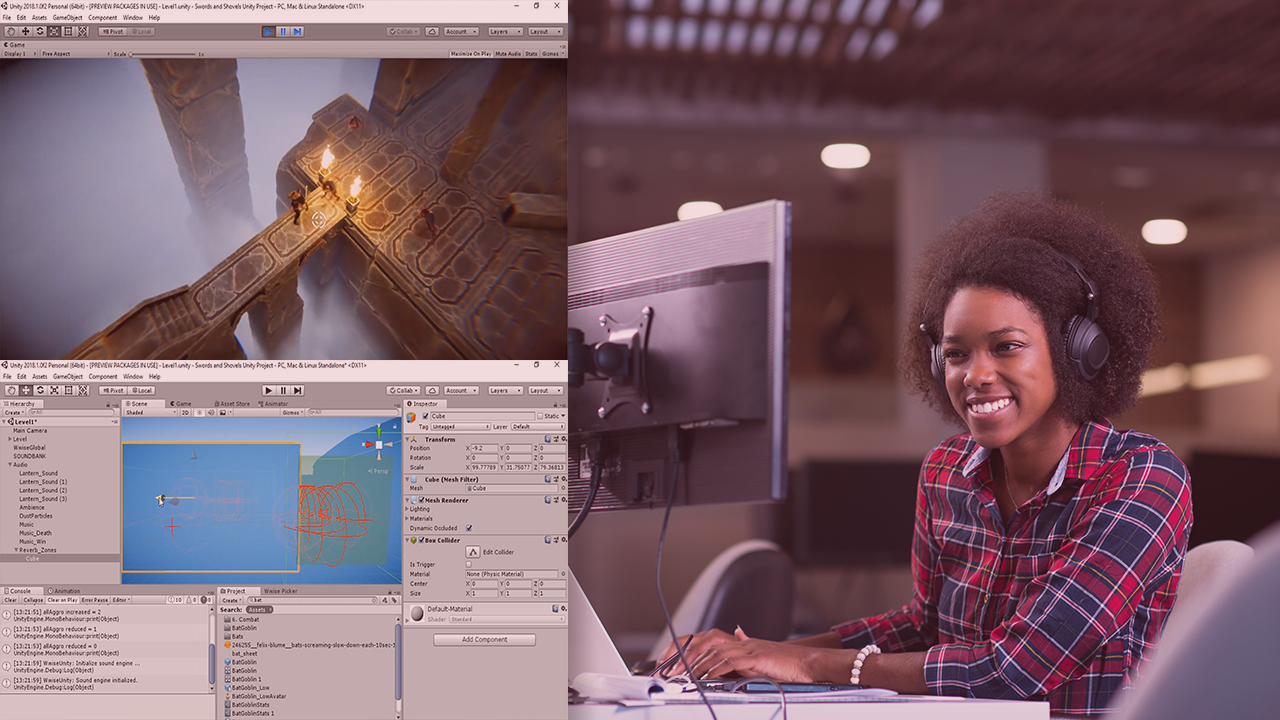Click the Default-Material sphere preview
This screenshot has width=1280, height=720.
tap(417, 613)
